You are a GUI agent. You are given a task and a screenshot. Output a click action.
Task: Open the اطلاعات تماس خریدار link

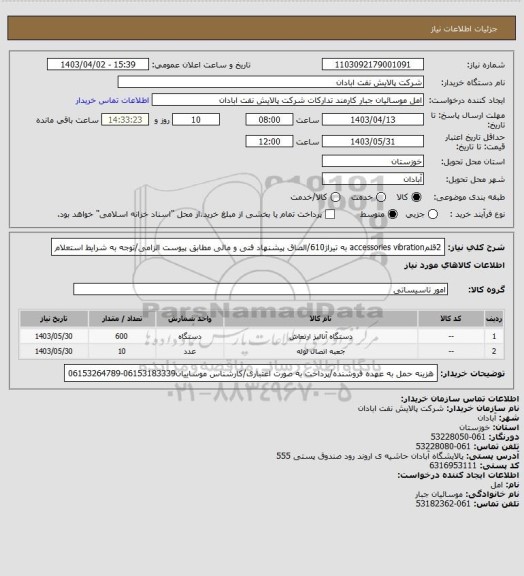[112, 100]
